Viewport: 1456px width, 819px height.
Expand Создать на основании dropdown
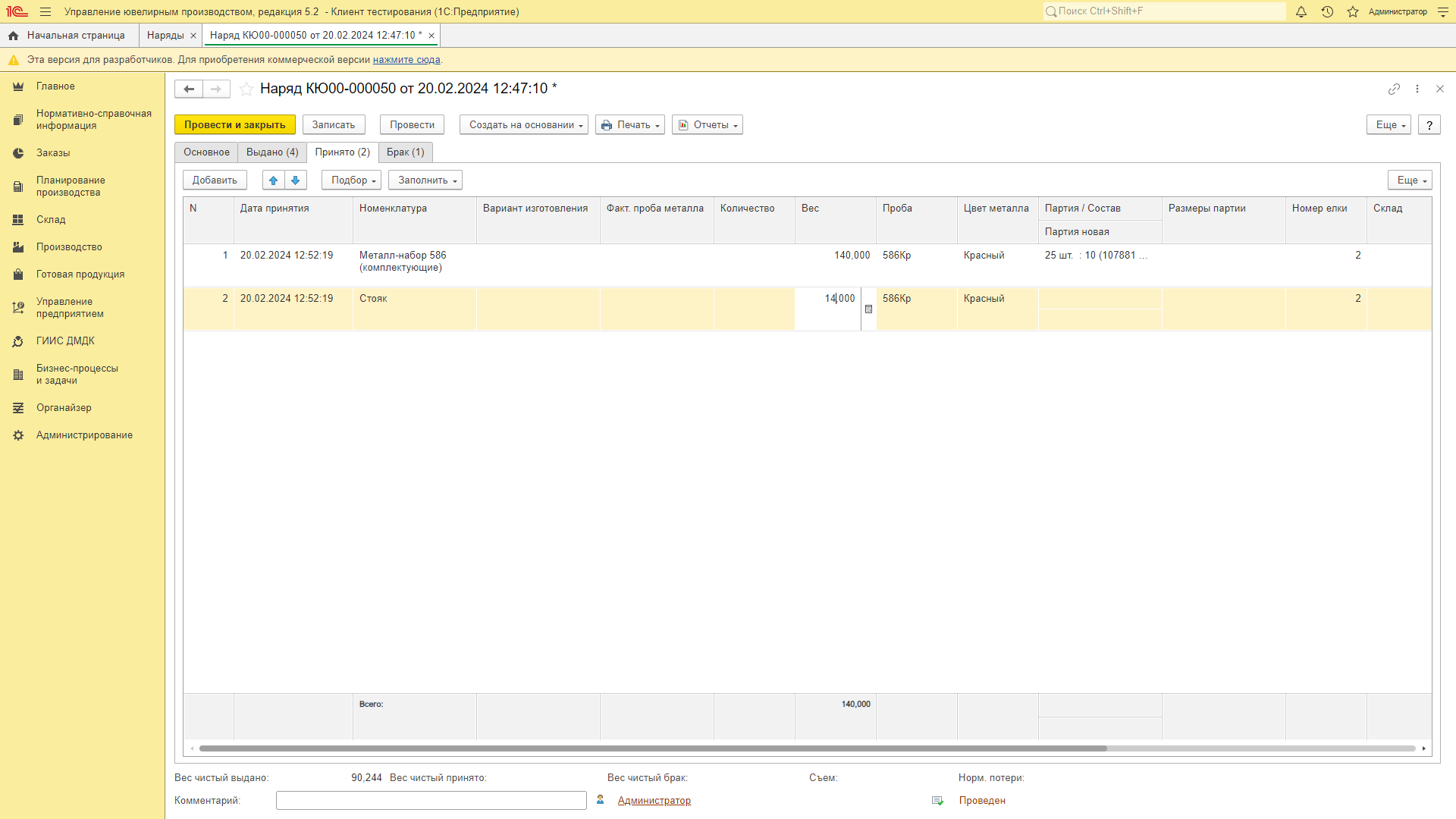click(524, 125)
